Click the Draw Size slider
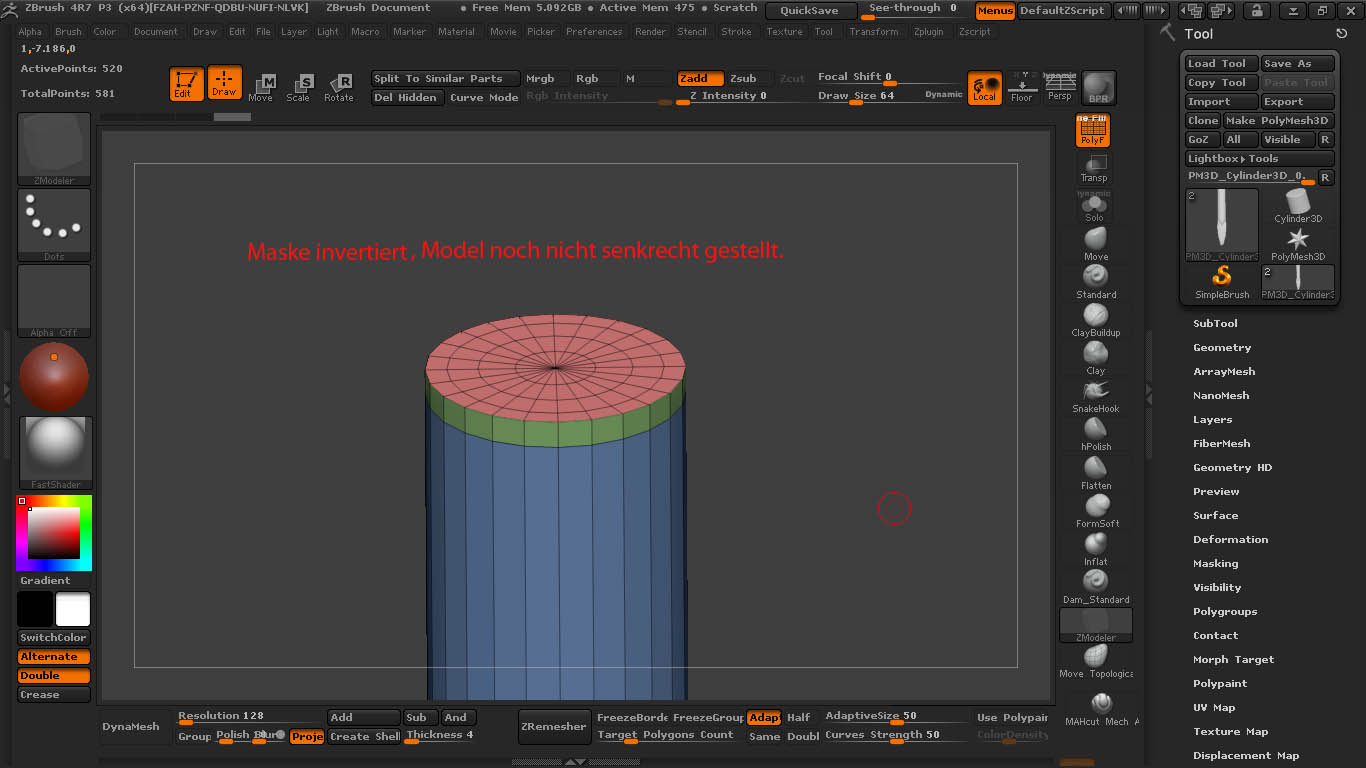 click(856, 96)
